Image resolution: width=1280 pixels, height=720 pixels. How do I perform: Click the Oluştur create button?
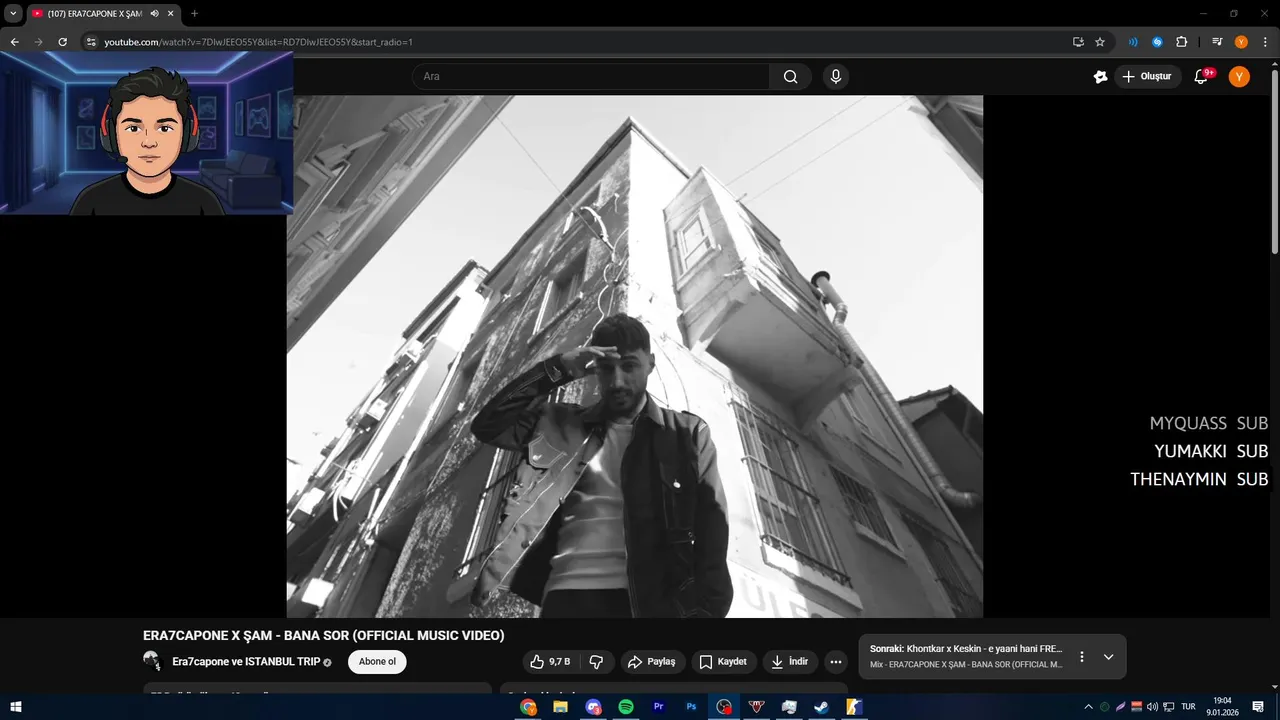1147,77
